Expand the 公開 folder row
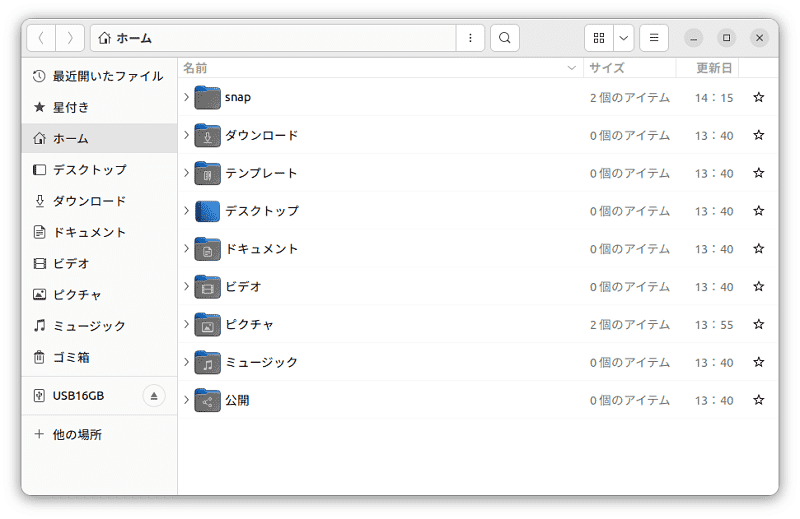This screenshot has height=519, width=800. click(x=186, y=400)
